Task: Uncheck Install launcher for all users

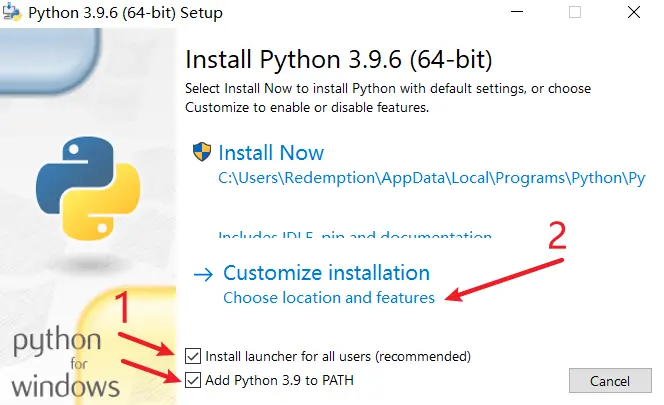Action: pyautogui.click(x=193, y=356)
